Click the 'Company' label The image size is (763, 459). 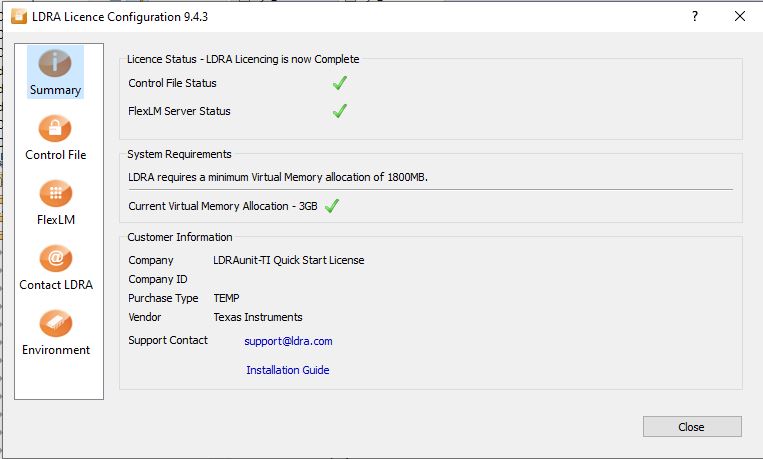coord(150,260)
